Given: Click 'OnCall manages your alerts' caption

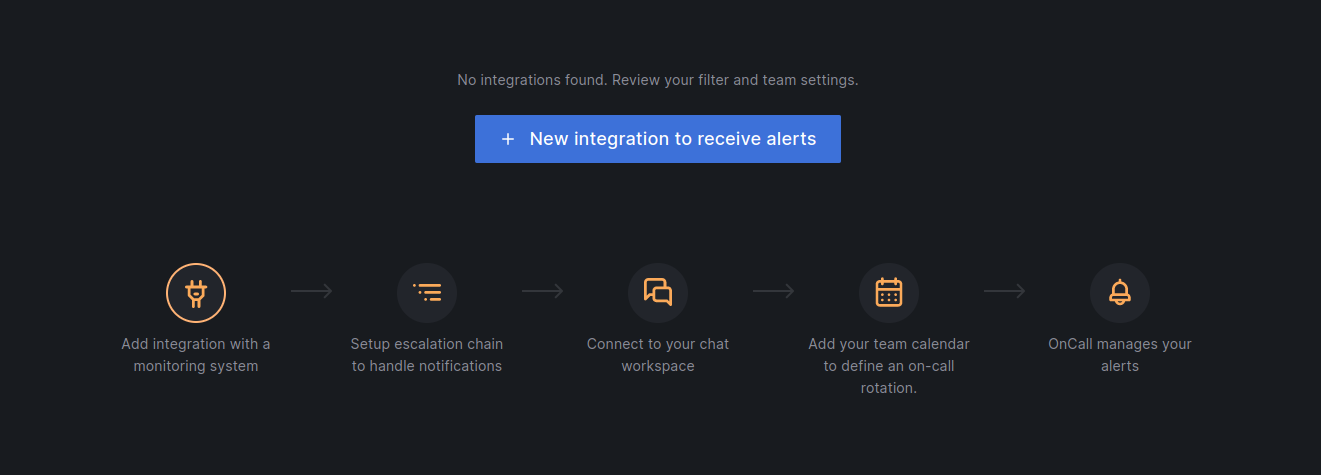Looking at the screenshot, I should coord(1120,355).
